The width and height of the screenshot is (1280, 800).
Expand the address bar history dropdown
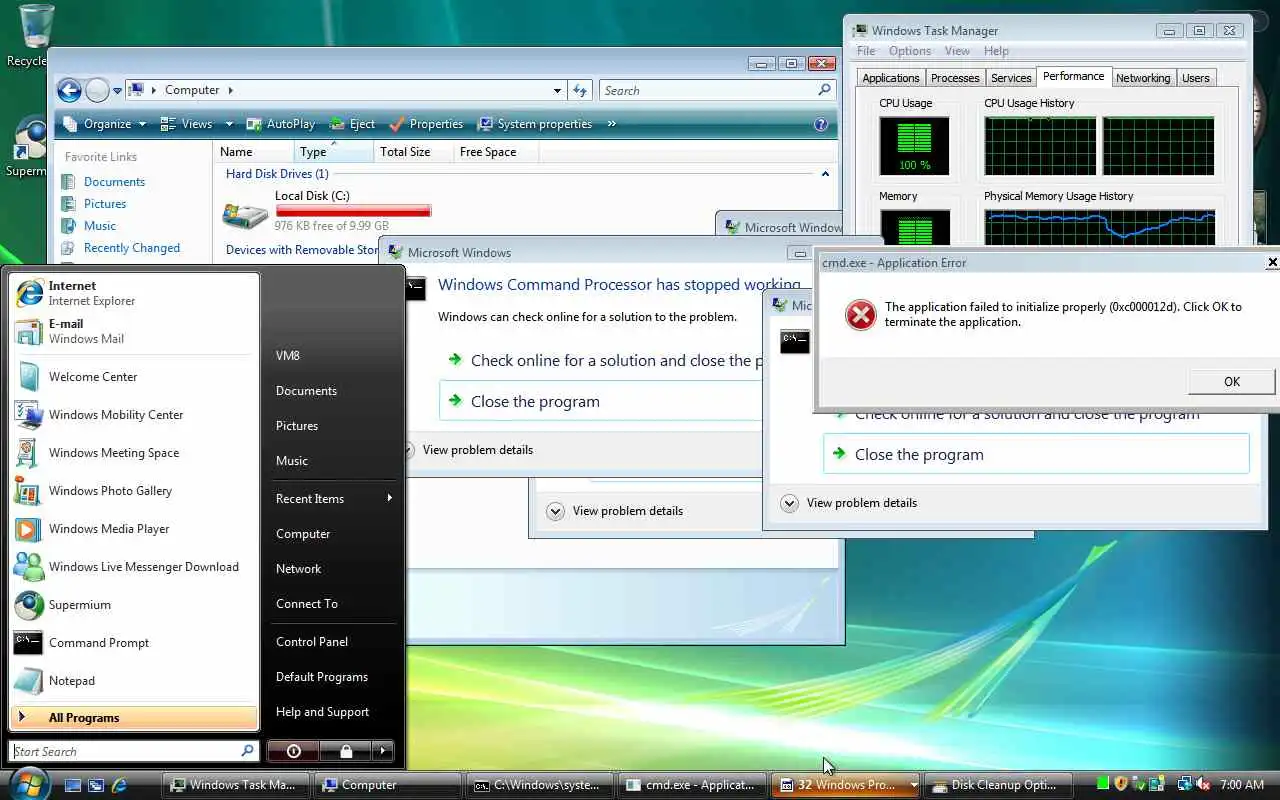pyautogui.click(x=557, y=90)
